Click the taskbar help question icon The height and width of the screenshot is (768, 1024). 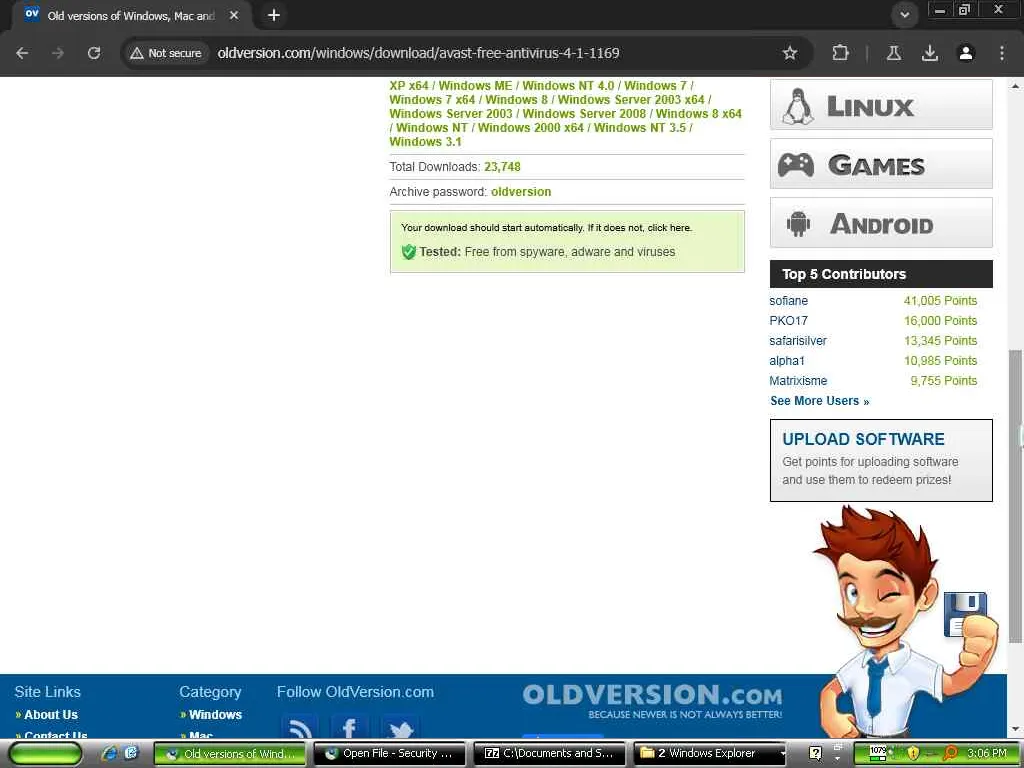point(815,753)
